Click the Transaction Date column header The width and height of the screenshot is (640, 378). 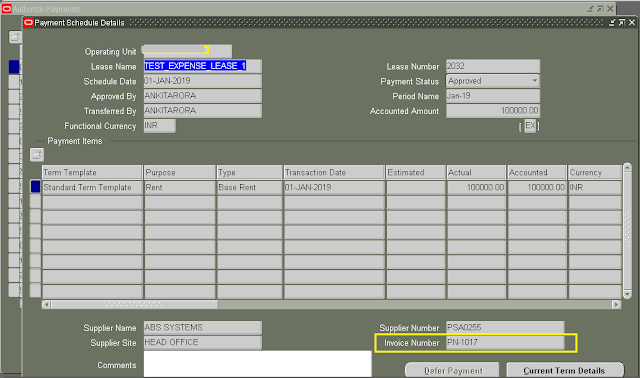click(334, 172)
